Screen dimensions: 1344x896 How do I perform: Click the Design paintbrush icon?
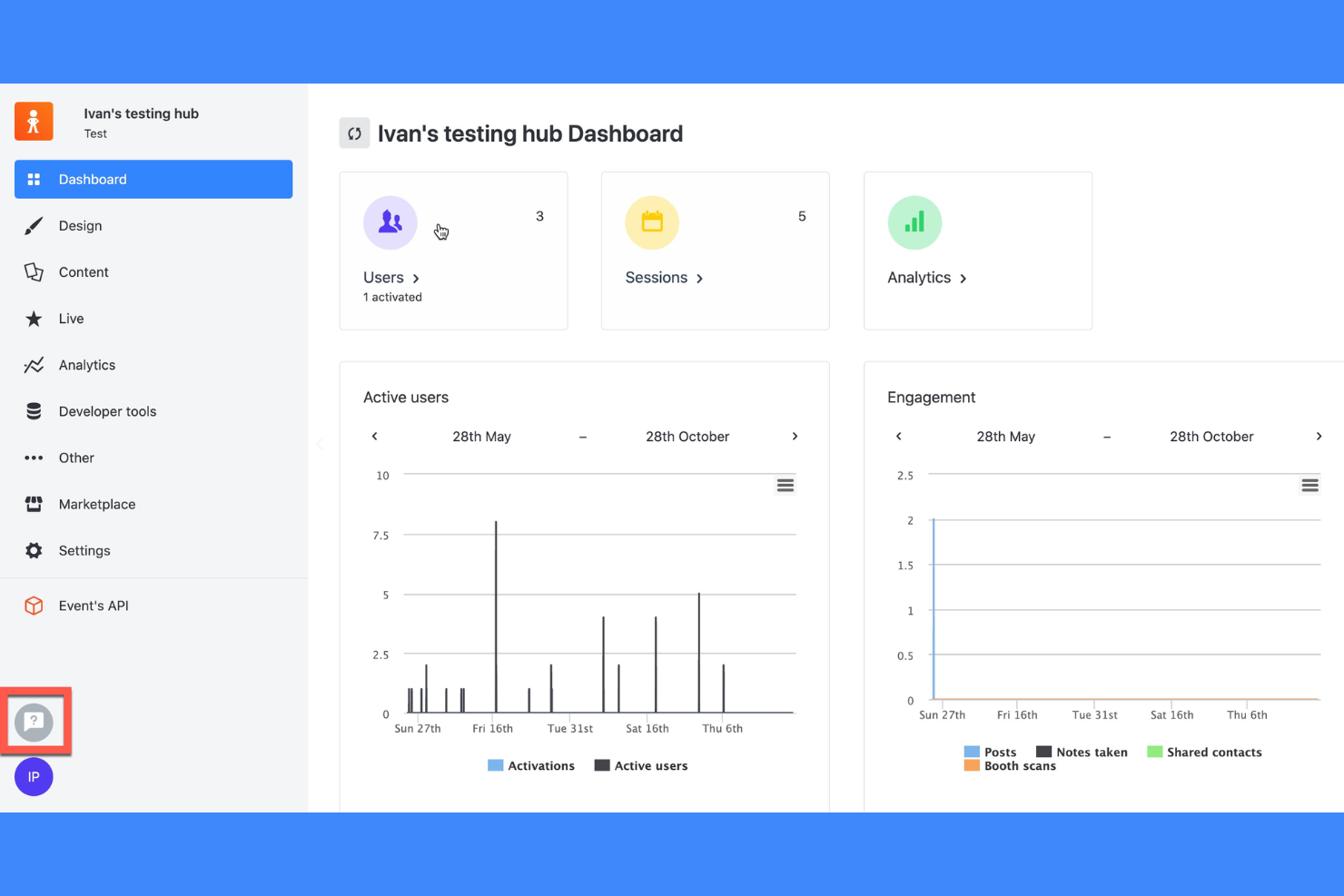pos(34,226)
